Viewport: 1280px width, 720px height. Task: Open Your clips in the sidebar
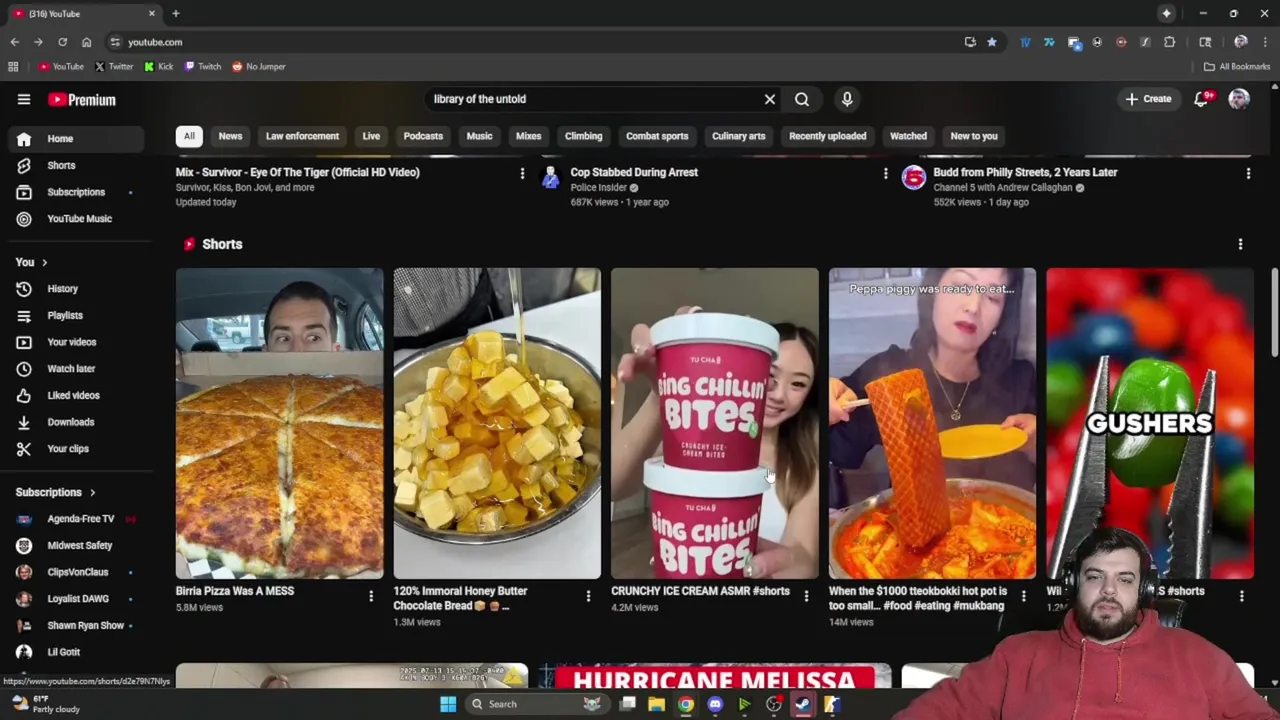click(x=78, y=449)
